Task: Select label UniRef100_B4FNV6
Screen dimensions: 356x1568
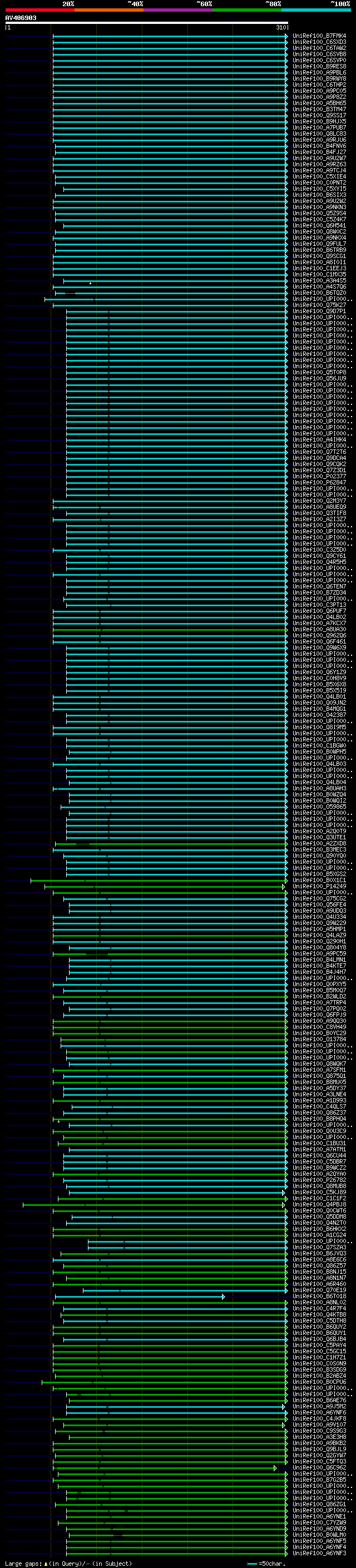Action: click(319, 146)
